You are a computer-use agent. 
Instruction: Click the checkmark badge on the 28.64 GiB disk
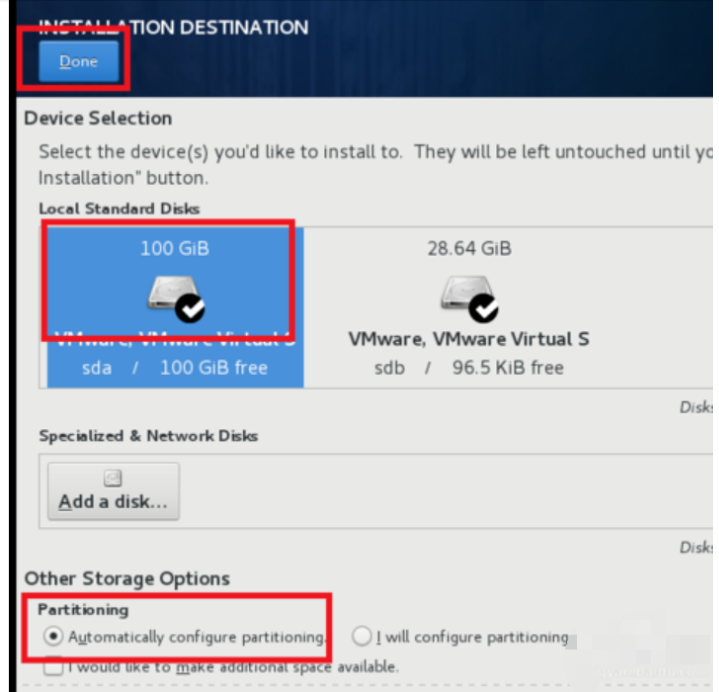coord(484,309)
